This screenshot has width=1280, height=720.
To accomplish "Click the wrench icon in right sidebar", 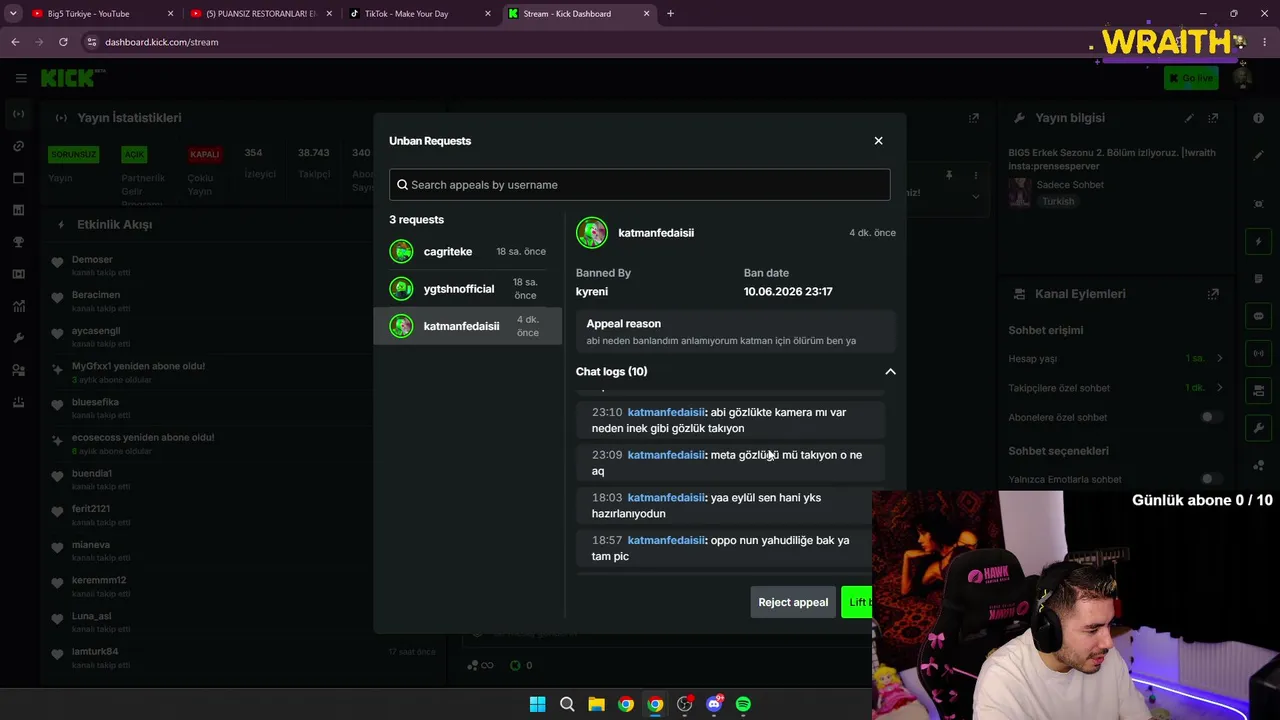I will (1258, 428).
